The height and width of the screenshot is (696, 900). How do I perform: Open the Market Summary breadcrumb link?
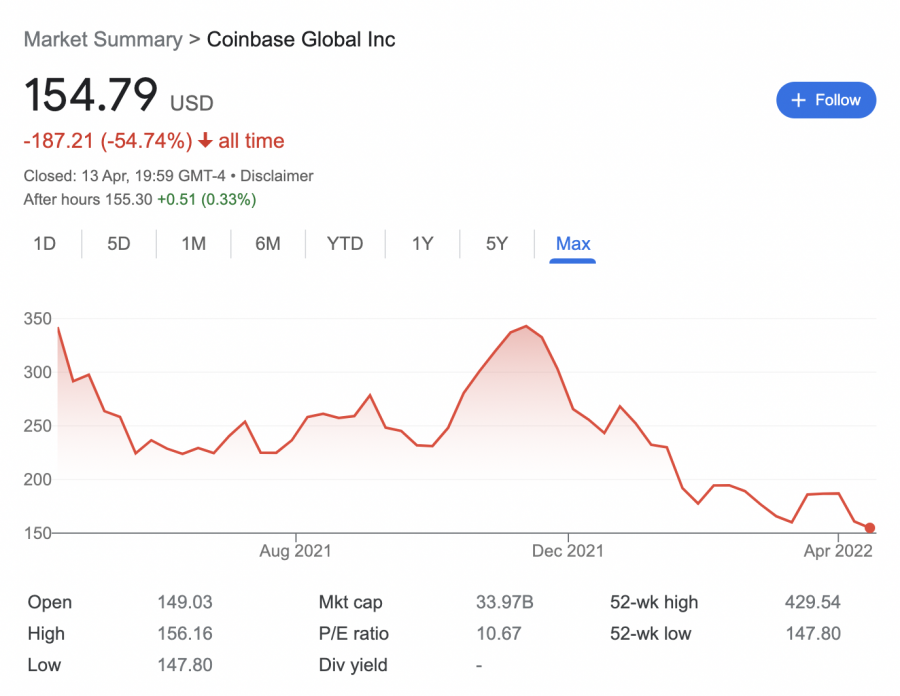click(x=103, y=40)
